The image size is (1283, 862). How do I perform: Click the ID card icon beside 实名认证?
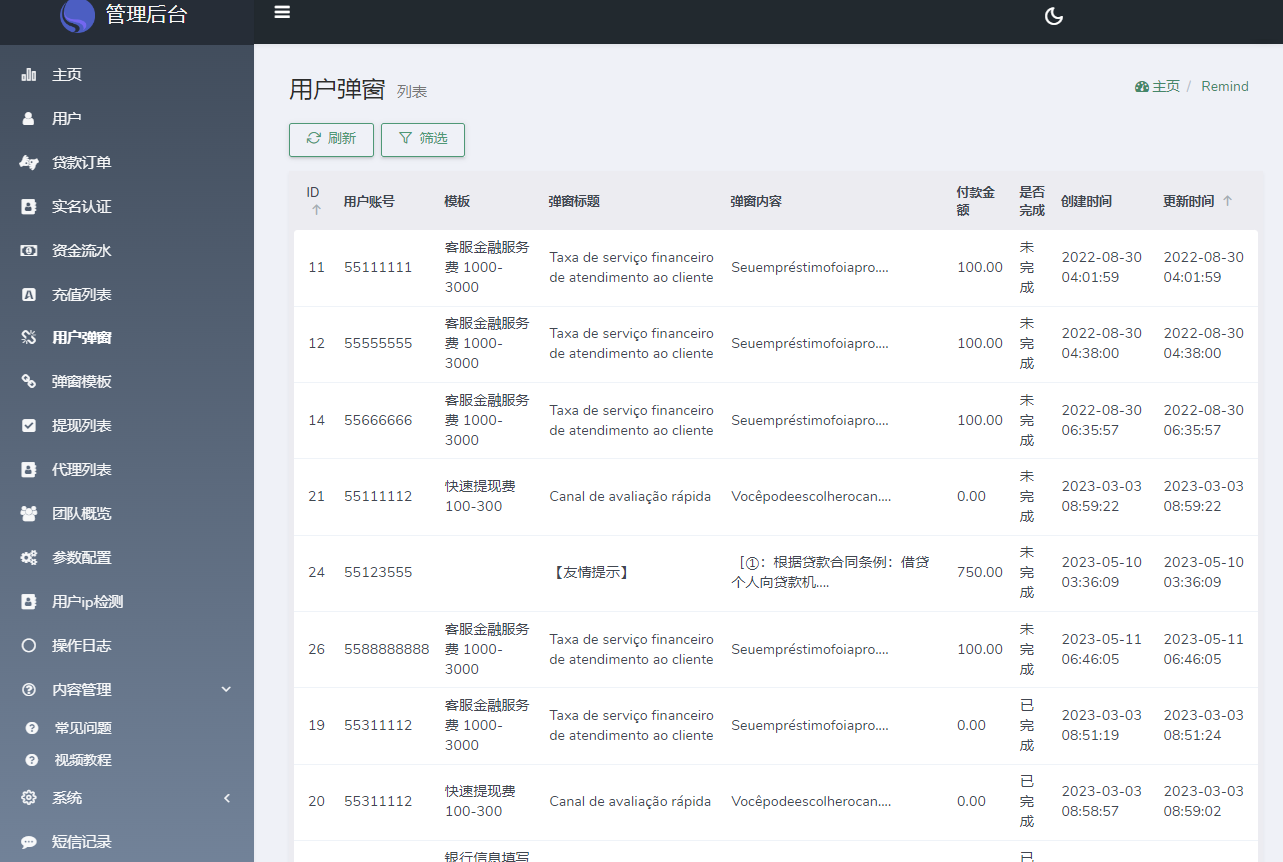[29, 206]
